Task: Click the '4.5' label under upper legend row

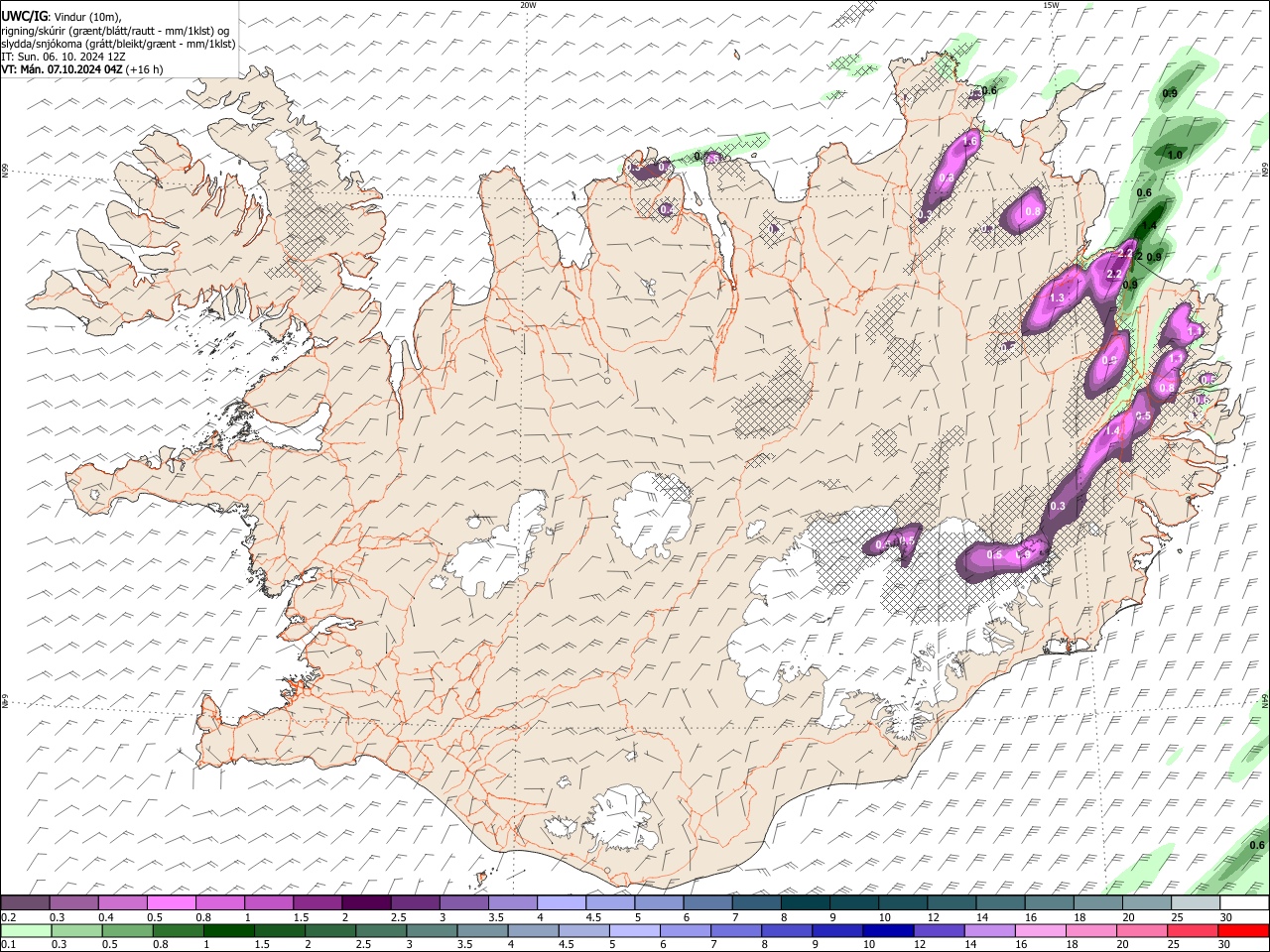Action: tap(593, 917)
